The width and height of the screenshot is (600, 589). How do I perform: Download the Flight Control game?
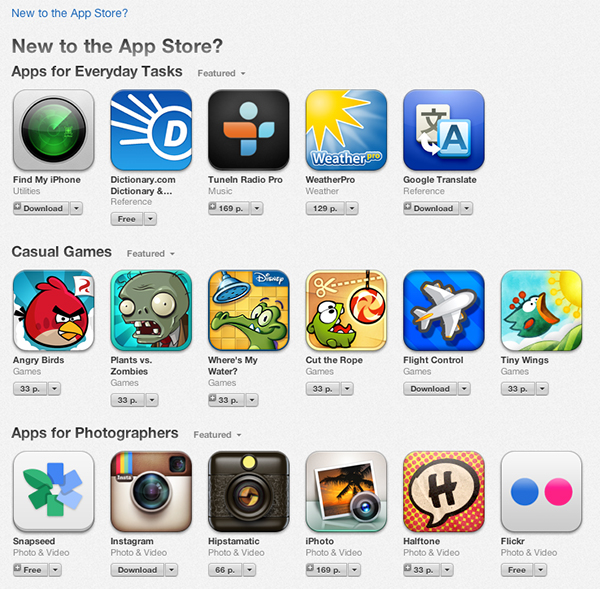pyautogui.click(x=430, y=389)
